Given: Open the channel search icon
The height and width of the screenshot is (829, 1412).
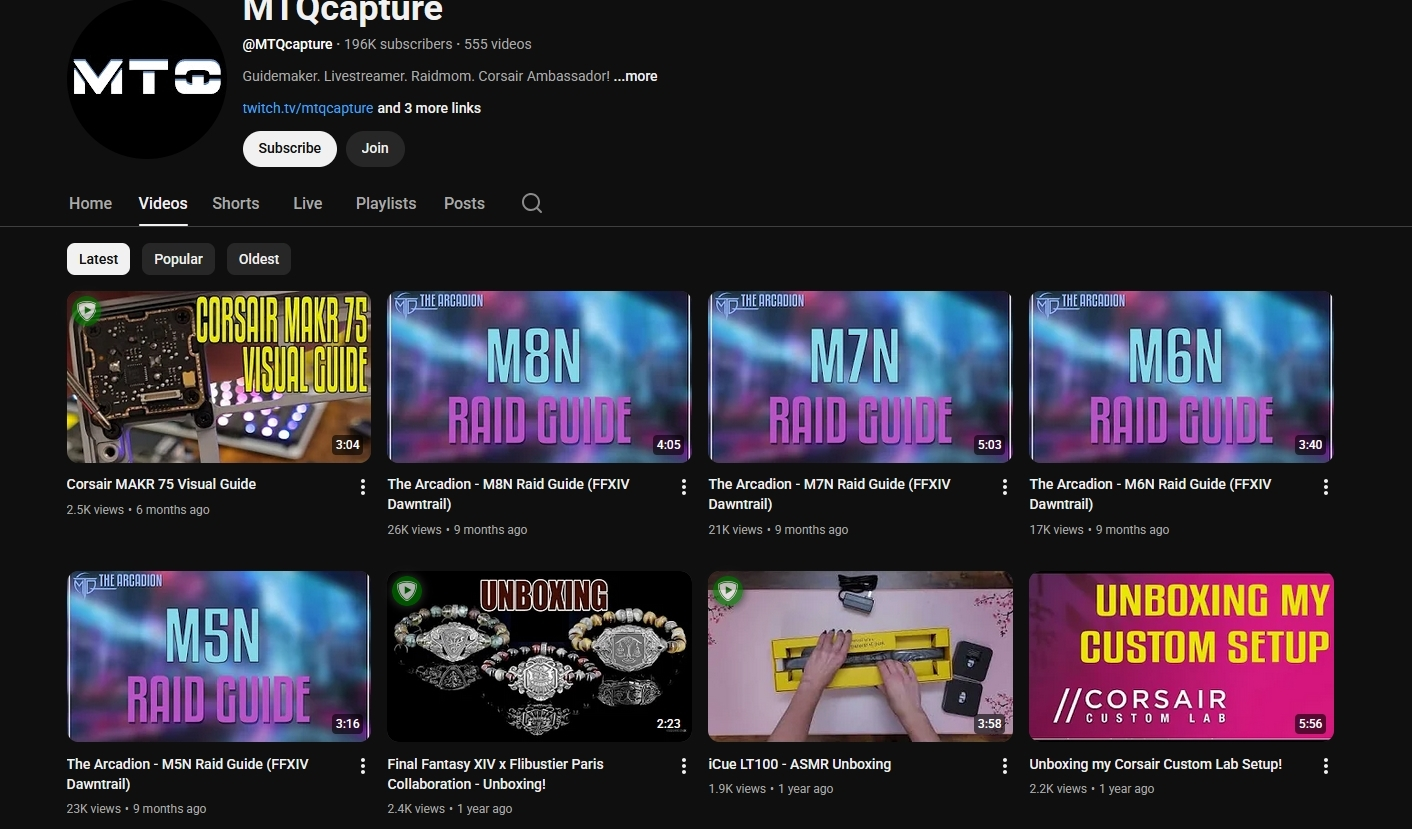Looking at the screenshot, I should [532, 203].
